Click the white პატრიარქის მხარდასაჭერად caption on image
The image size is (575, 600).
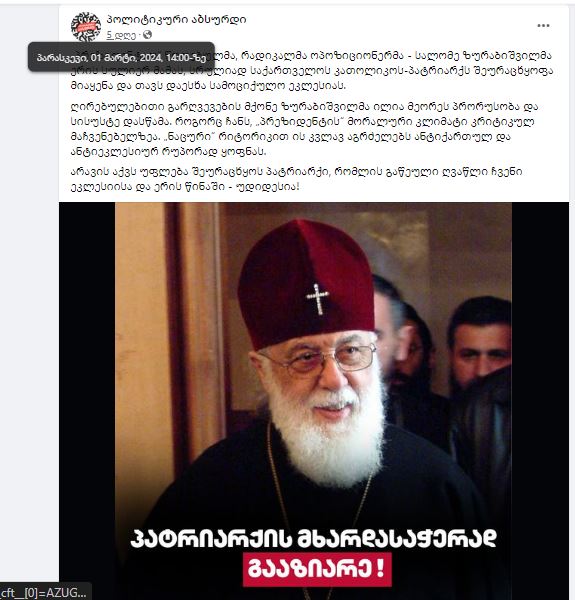click(313, 538)
